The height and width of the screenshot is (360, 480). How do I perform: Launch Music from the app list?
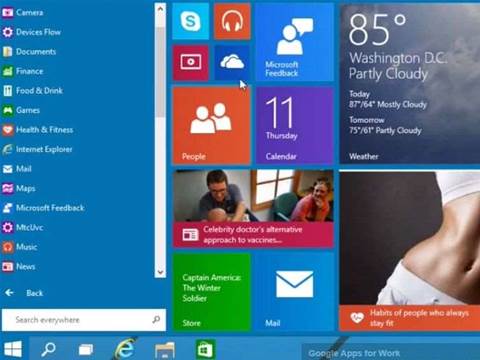pos(20,247)
